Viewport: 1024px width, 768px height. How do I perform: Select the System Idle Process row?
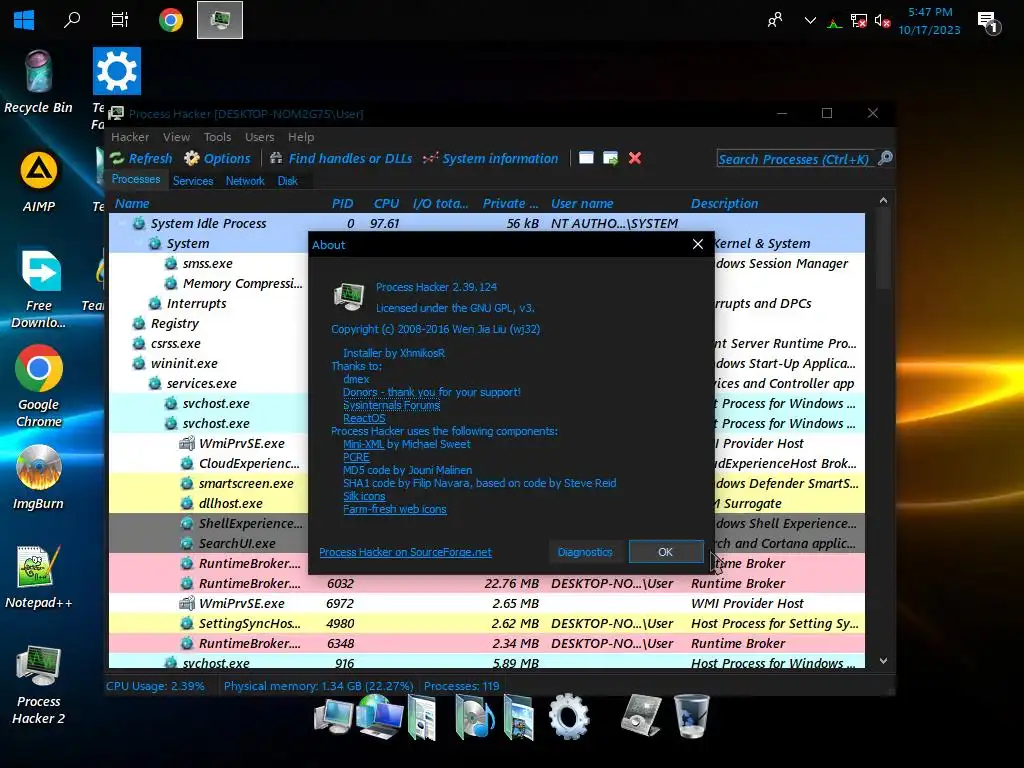tap(487, 223)
